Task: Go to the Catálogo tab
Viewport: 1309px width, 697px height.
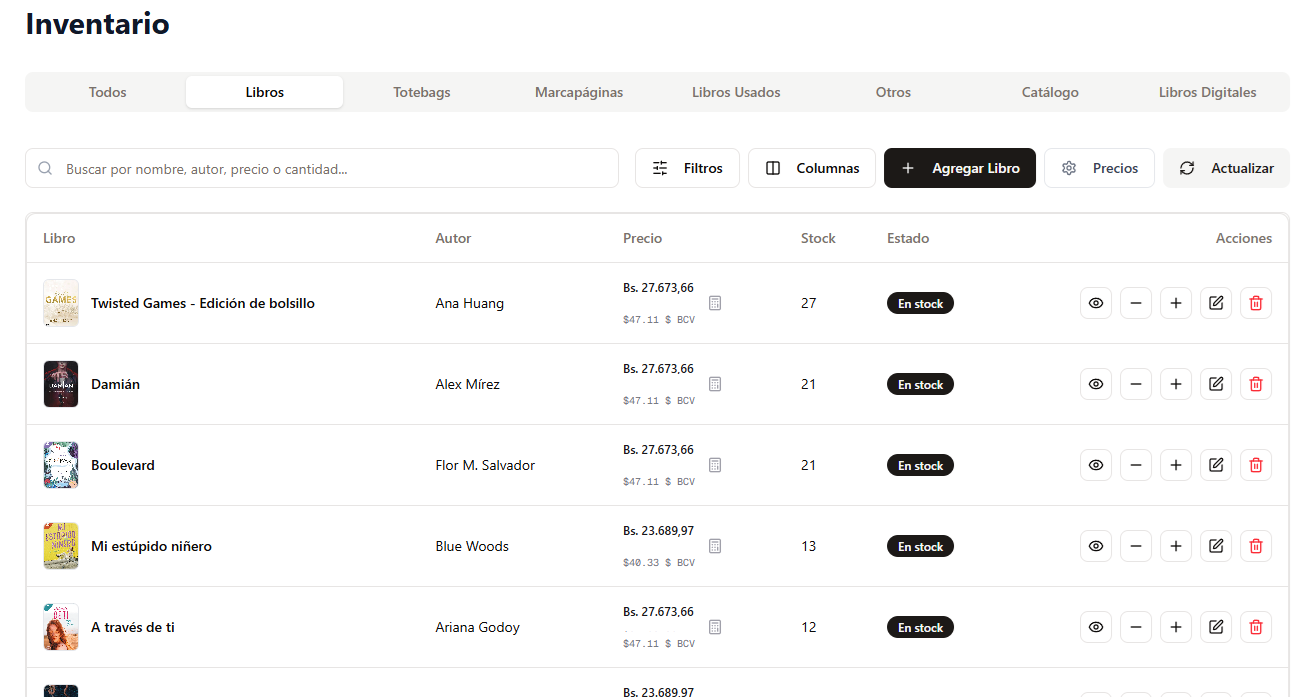Action: click(1050, 92)
